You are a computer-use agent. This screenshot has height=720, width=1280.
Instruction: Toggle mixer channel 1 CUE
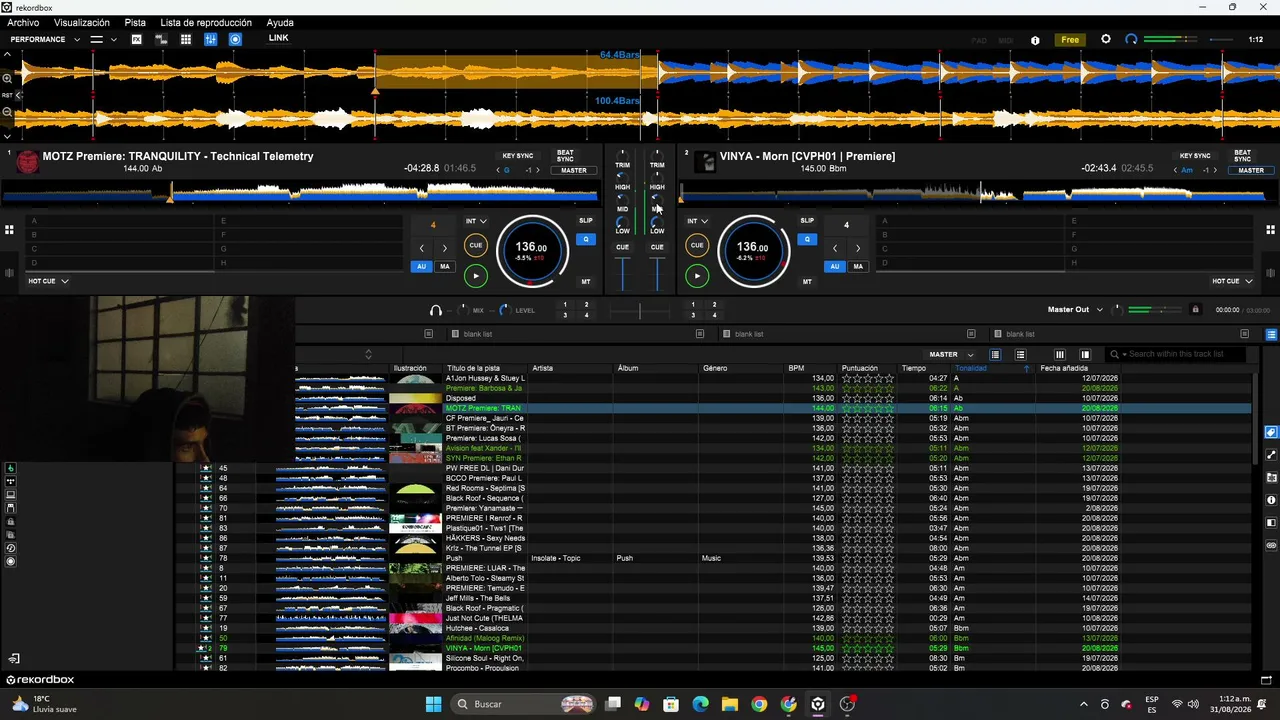pyautogui.click(x=622, y=247)
